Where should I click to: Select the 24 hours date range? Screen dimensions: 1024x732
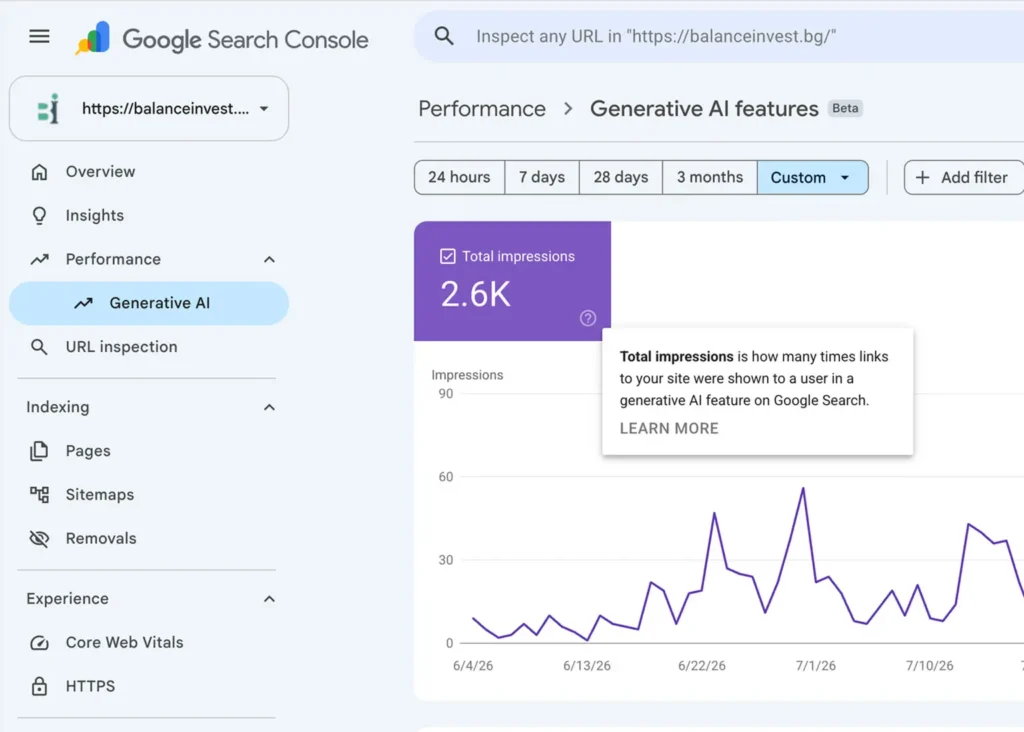tap(459, 178)
